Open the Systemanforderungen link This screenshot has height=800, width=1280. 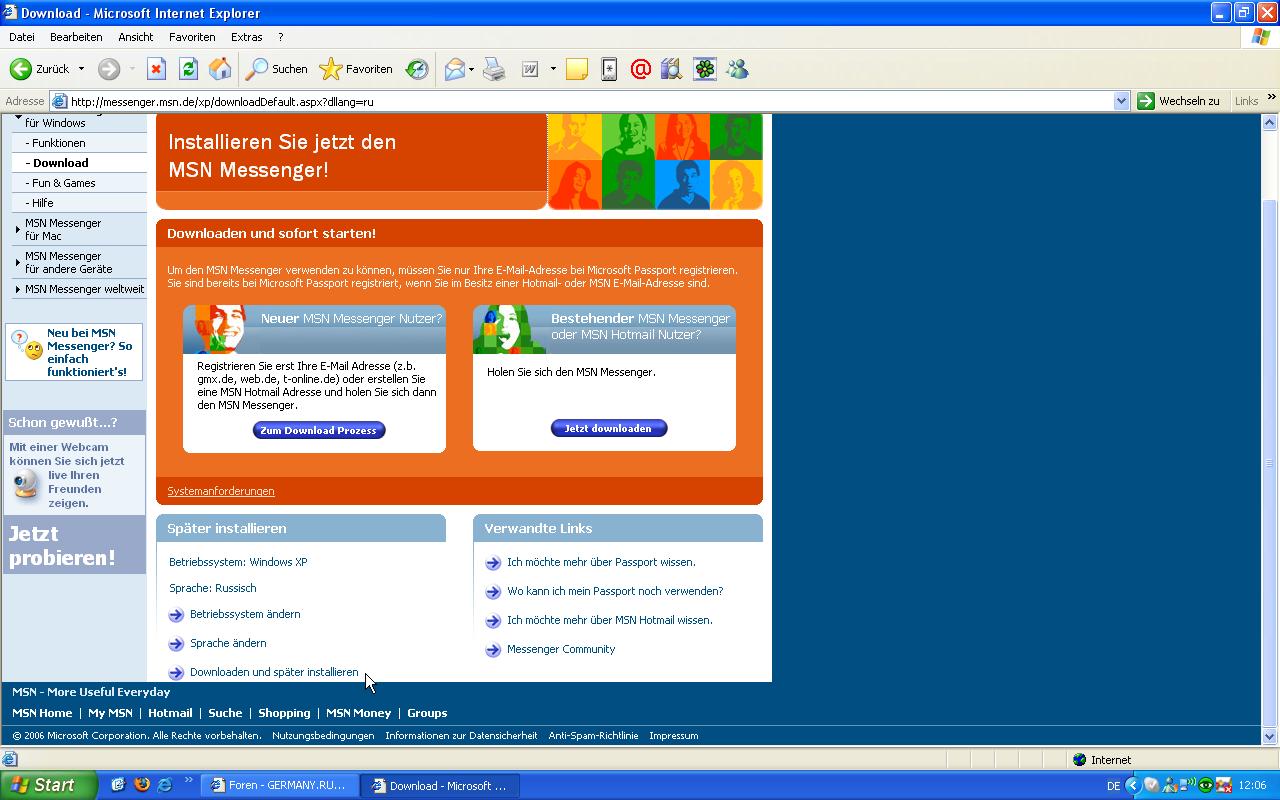(x=221, y=491)
